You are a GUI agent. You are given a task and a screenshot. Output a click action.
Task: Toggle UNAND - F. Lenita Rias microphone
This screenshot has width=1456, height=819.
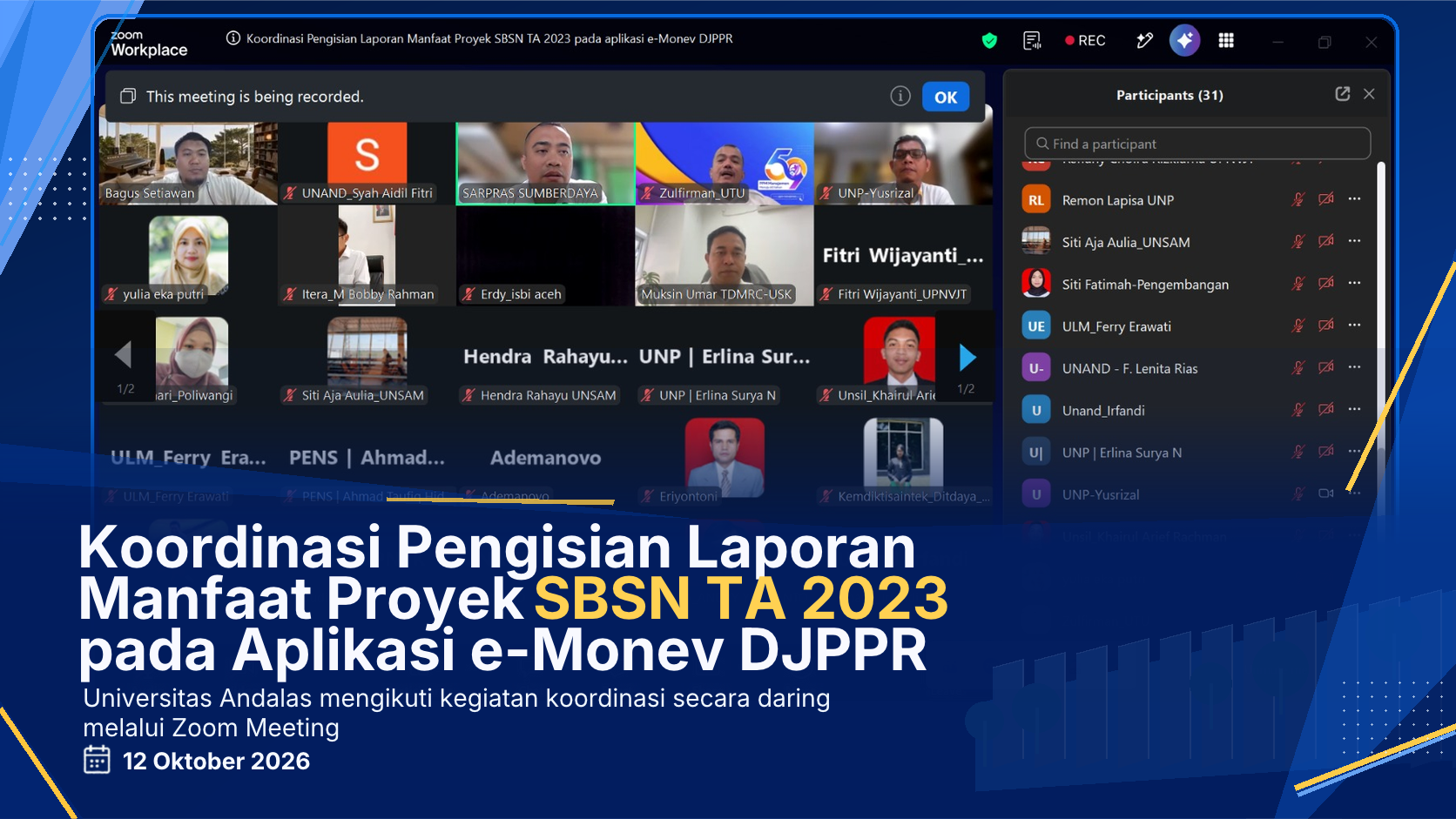click(x=1298, y=367)
